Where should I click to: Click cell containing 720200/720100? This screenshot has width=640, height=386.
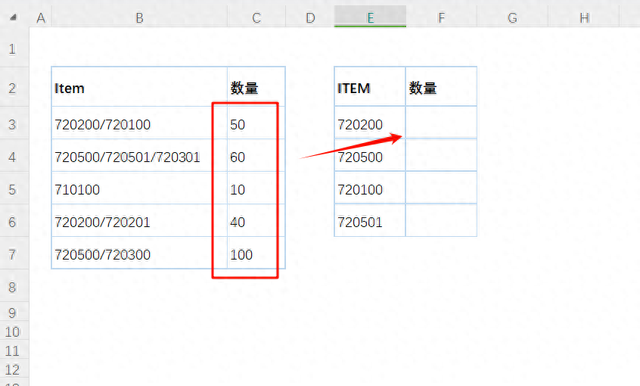click(x=139, y=123)
